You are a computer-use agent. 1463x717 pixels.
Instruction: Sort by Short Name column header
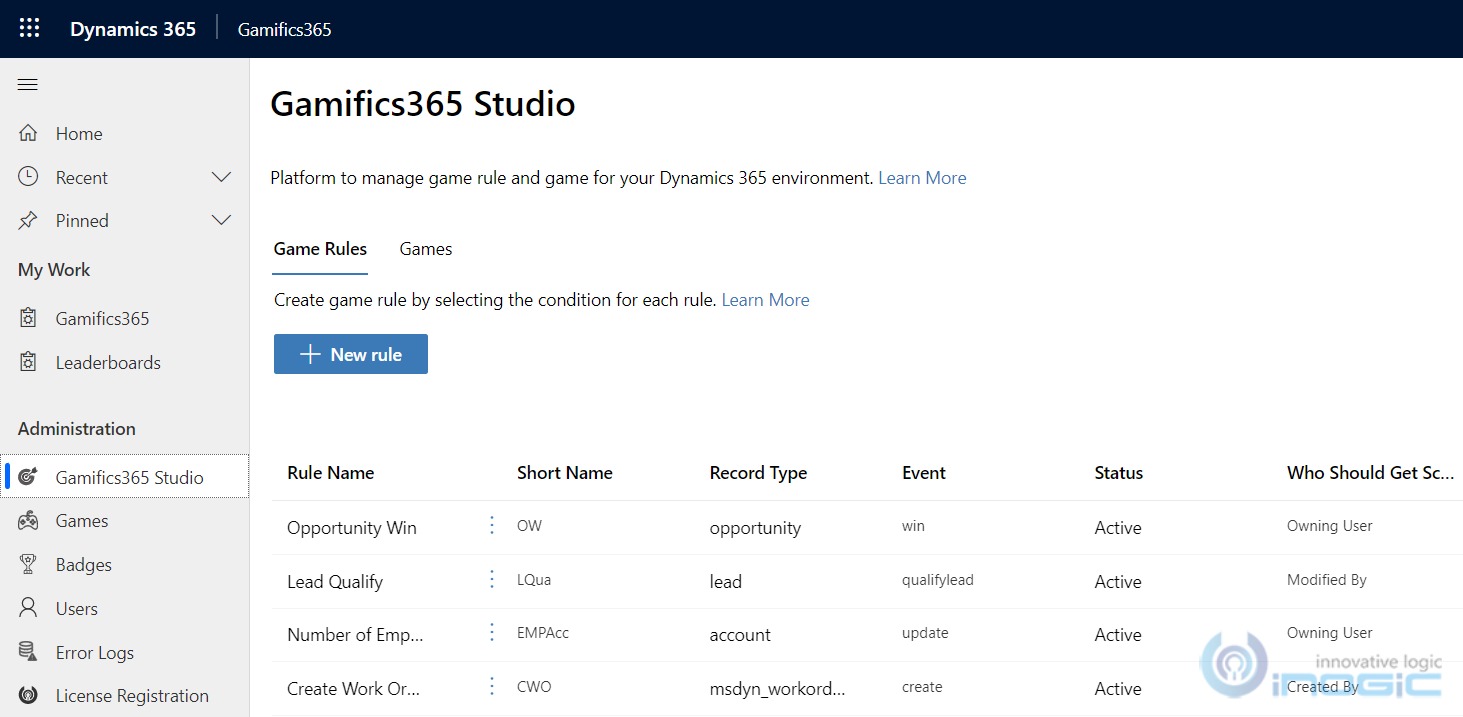[565, 473]
